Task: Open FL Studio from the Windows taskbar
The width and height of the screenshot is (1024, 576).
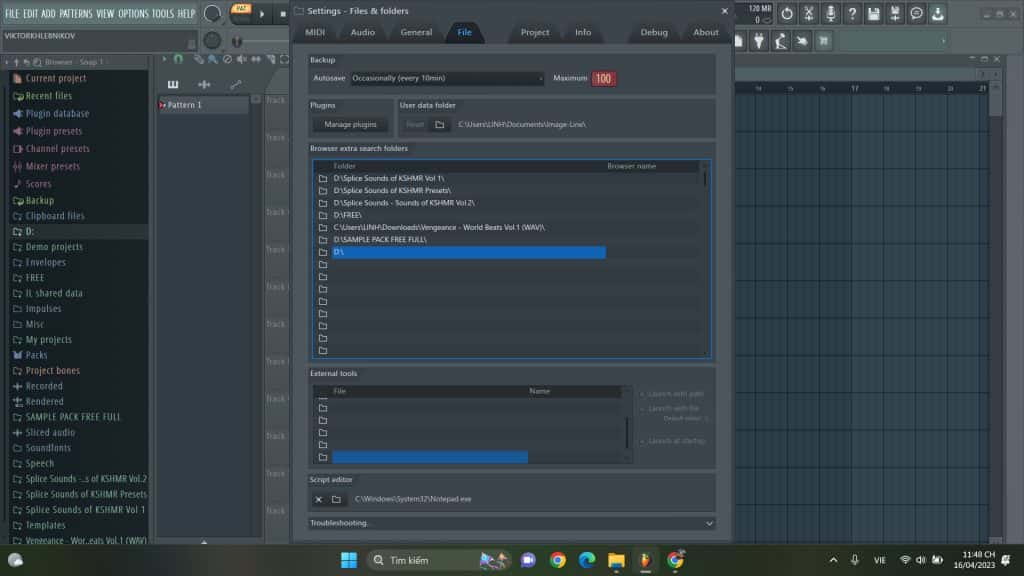Action: click(x=645, y=559)
